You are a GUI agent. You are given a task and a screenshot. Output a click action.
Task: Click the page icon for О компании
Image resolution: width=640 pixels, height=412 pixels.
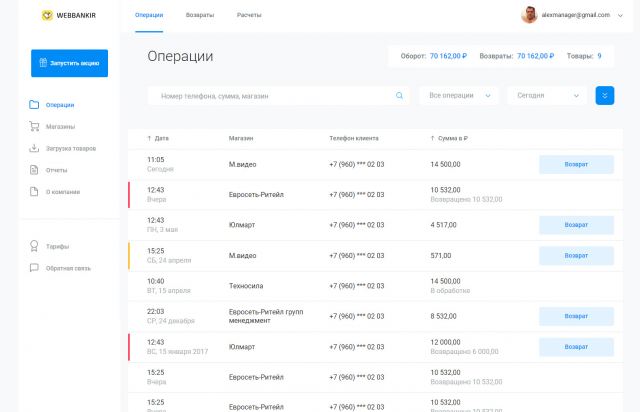[34, 192]
